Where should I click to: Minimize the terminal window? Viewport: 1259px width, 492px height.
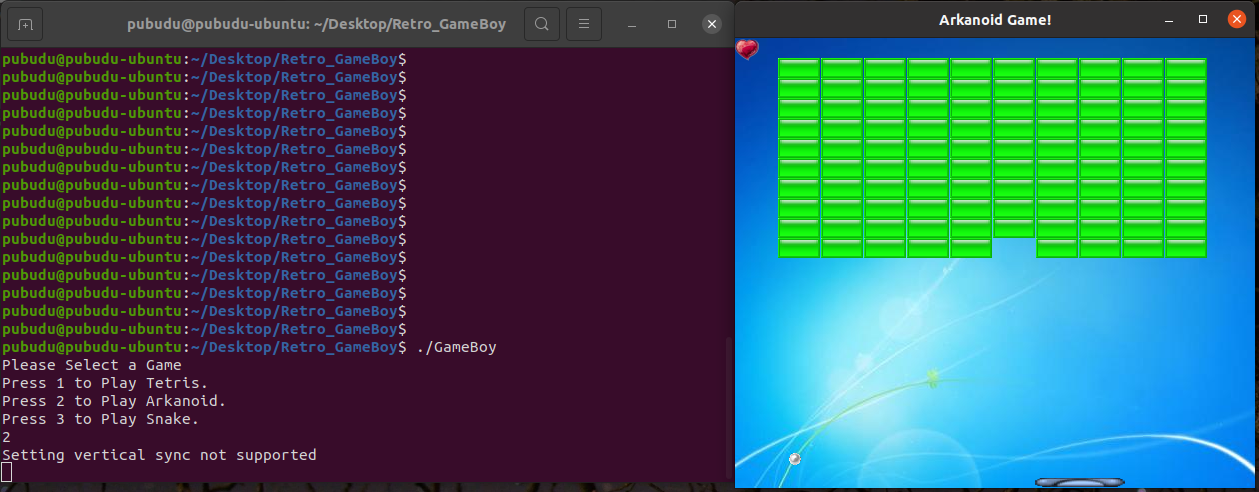pos(633,23)
